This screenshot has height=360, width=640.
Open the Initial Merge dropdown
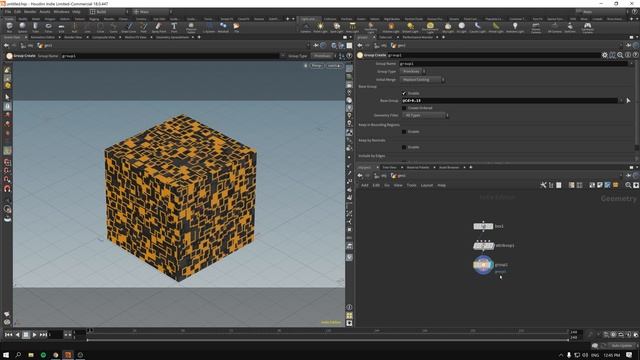(x=422, y=80)
